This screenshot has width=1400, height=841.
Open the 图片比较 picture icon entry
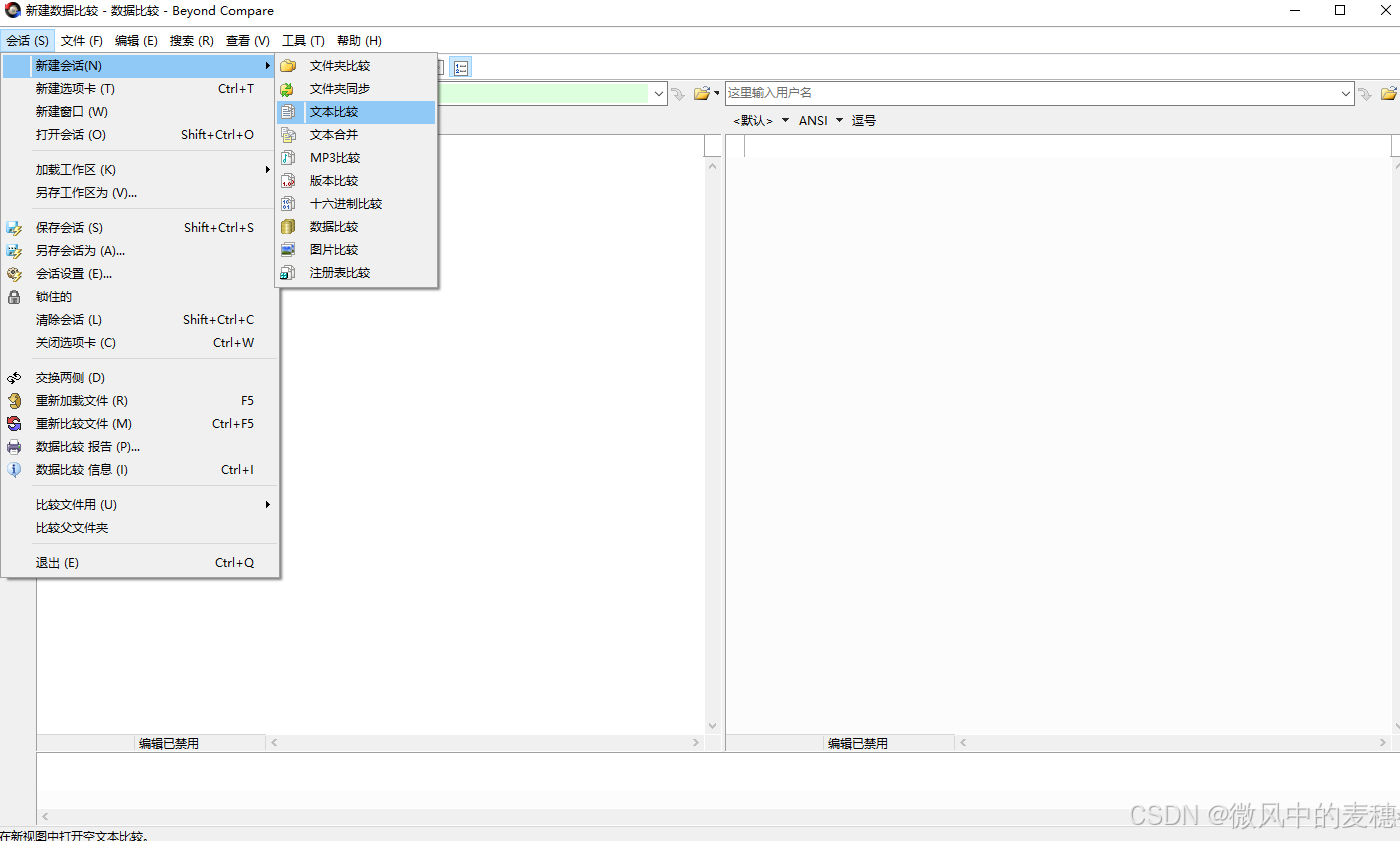(x=288, y=250)
